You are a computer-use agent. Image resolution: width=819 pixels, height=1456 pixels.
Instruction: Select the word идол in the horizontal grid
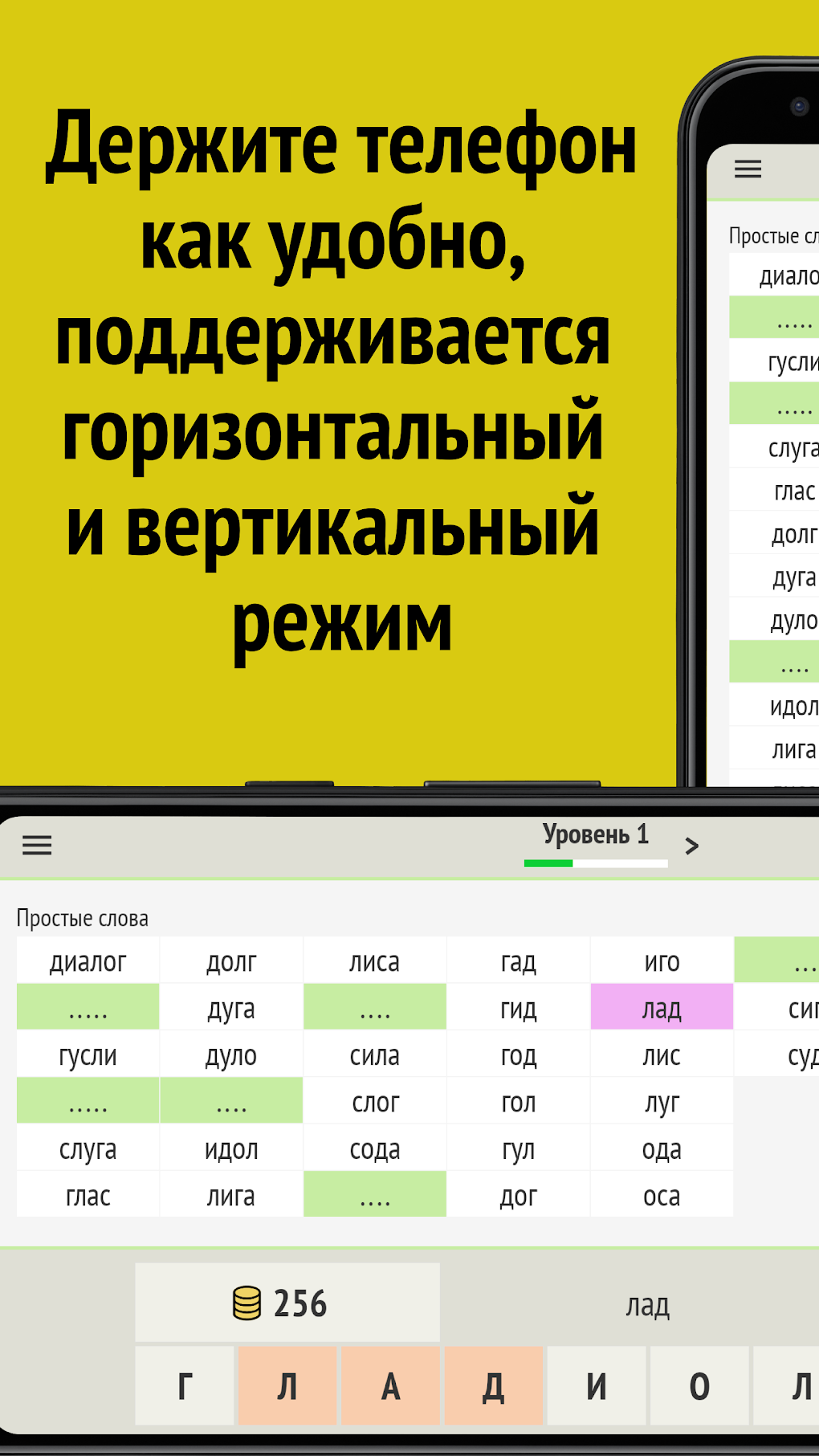pyautogui.click(x=231, y=1148)
